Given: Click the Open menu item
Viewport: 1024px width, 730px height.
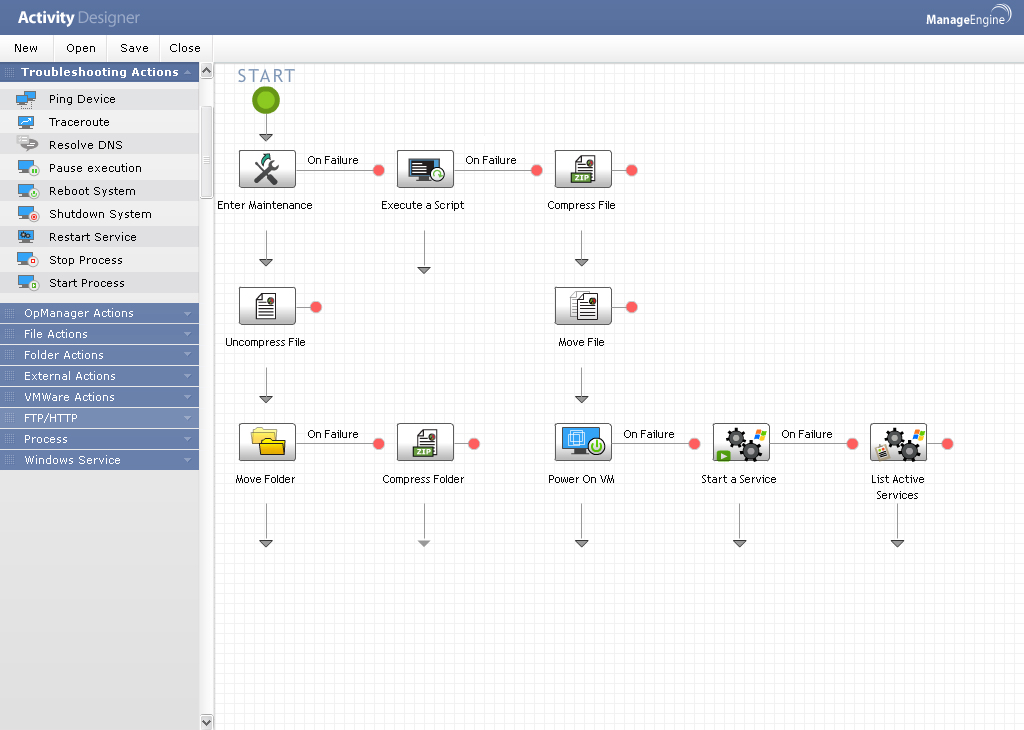Looking at the screenshot, I should point(81,48).
